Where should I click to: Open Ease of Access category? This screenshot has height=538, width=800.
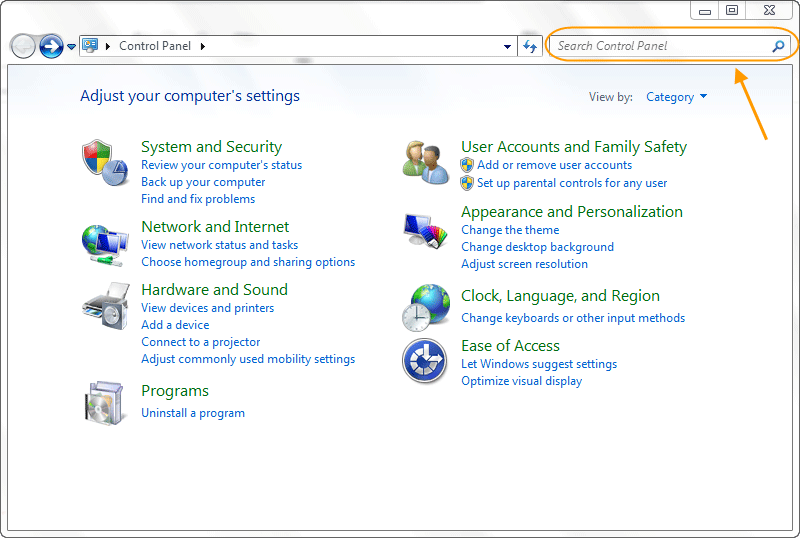tap(510, 346)
